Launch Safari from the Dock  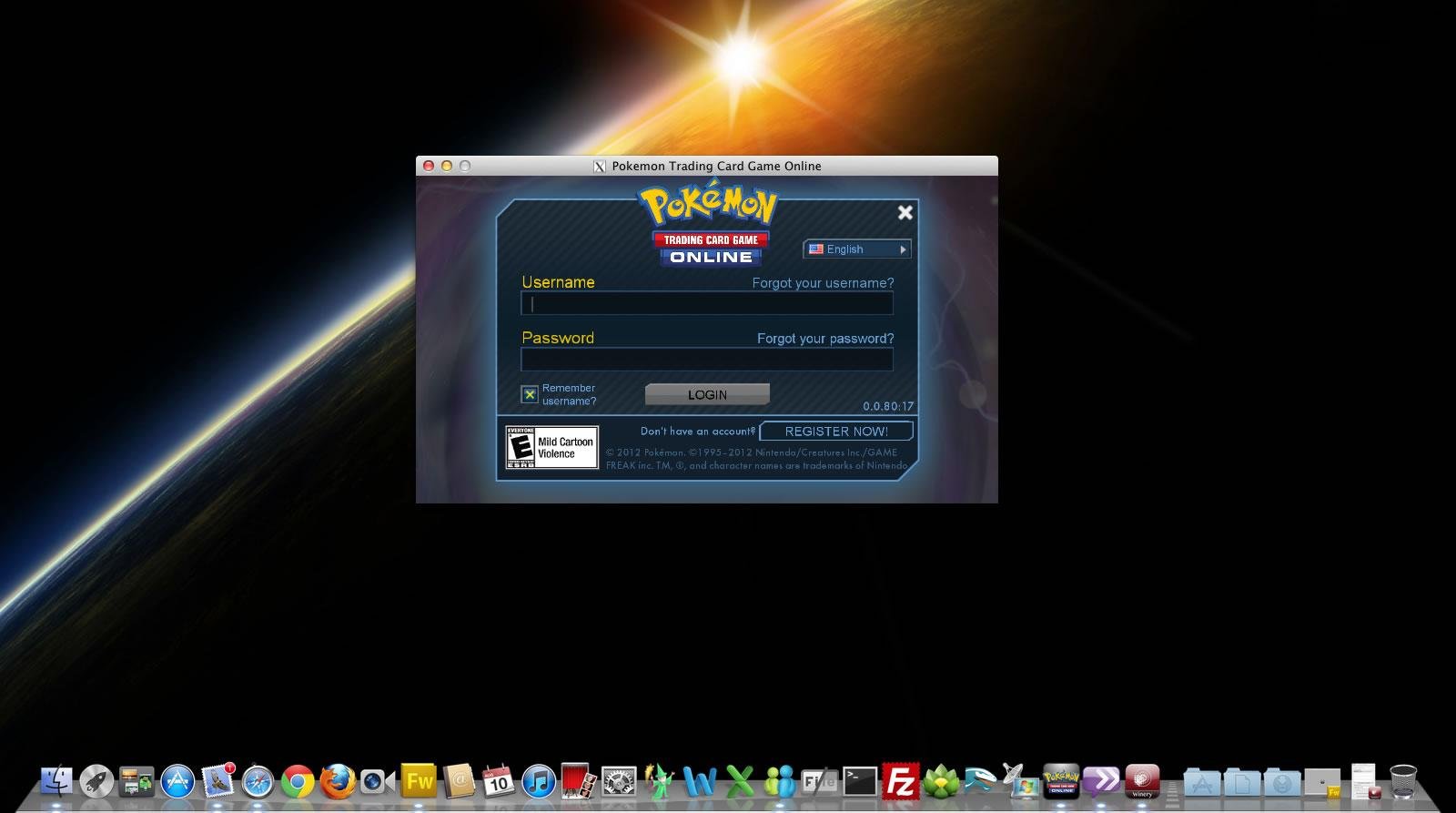click(258, 781)
